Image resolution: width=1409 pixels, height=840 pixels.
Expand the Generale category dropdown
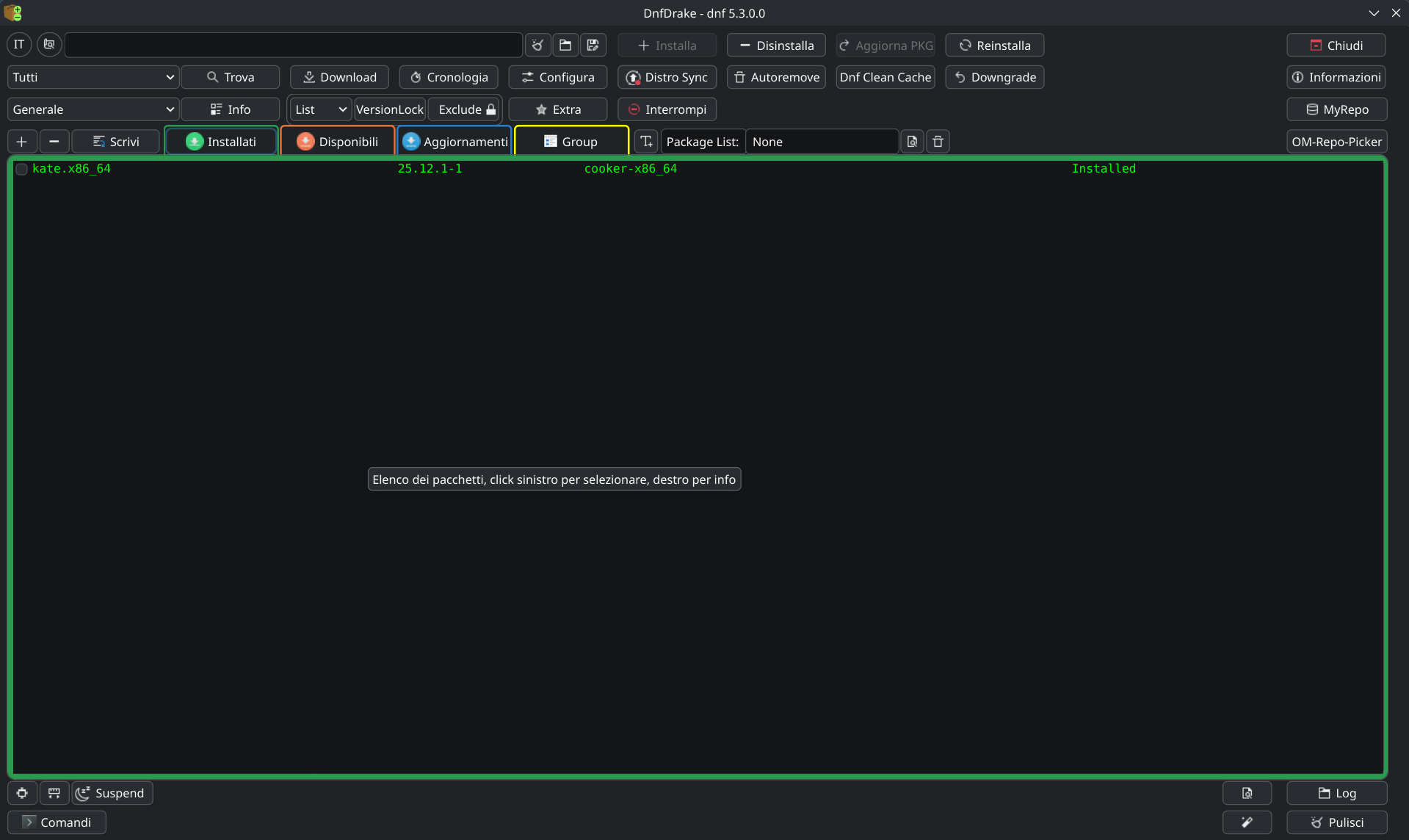tap(93, 109)
